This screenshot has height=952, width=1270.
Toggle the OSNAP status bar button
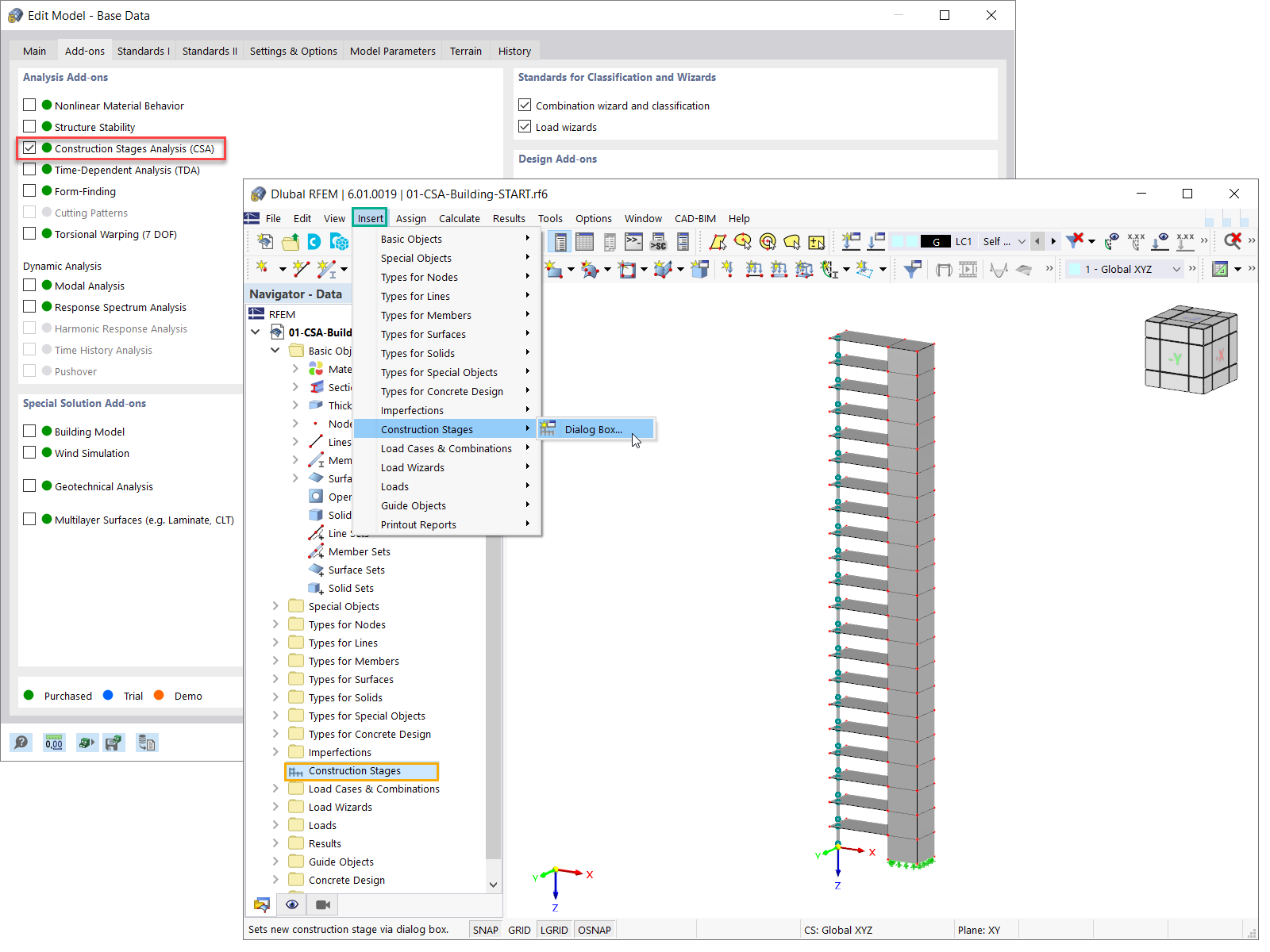coord(595,930)
